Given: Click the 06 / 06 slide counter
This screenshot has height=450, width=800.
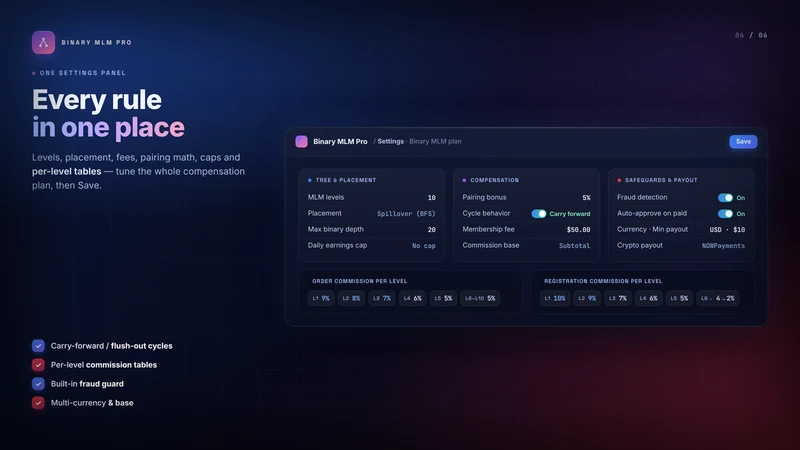Looking at the screenshot, I should (x=751, y=35).
